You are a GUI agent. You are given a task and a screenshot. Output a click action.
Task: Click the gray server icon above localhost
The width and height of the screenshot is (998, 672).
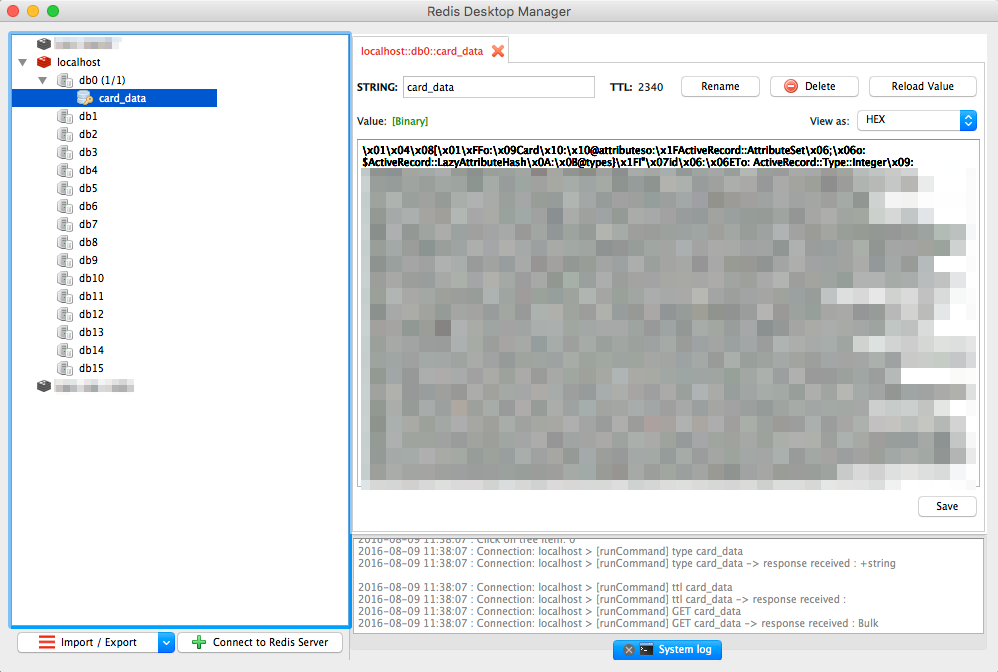(44, 43)
